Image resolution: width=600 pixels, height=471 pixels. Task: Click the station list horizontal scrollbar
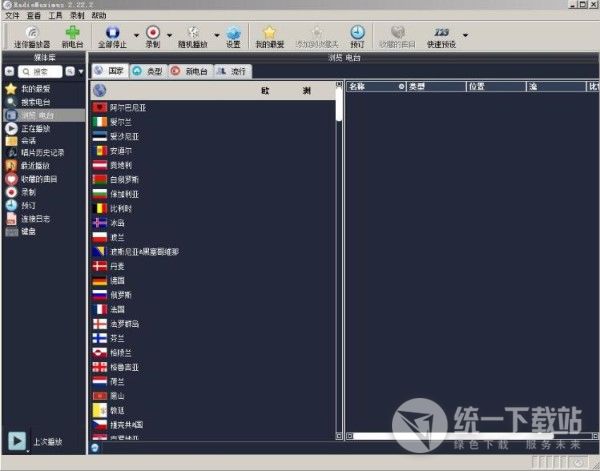(x=453, y=436)
